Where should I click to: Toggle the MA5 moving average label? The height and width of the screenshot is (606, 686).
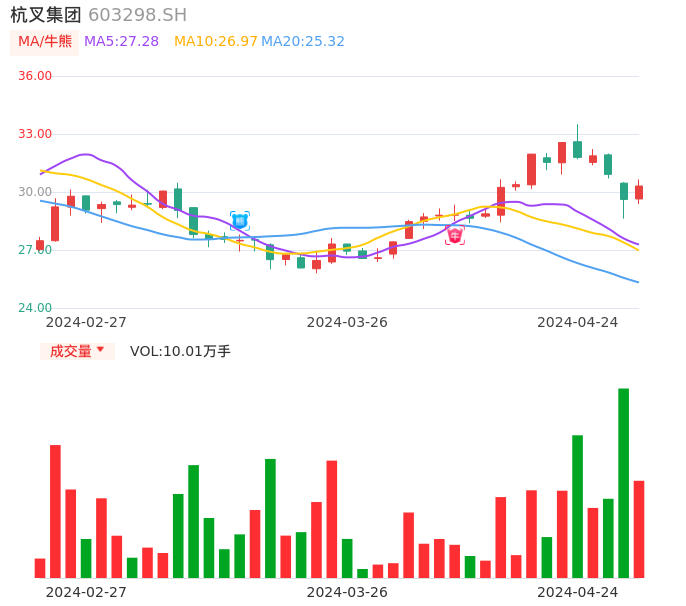121,42
